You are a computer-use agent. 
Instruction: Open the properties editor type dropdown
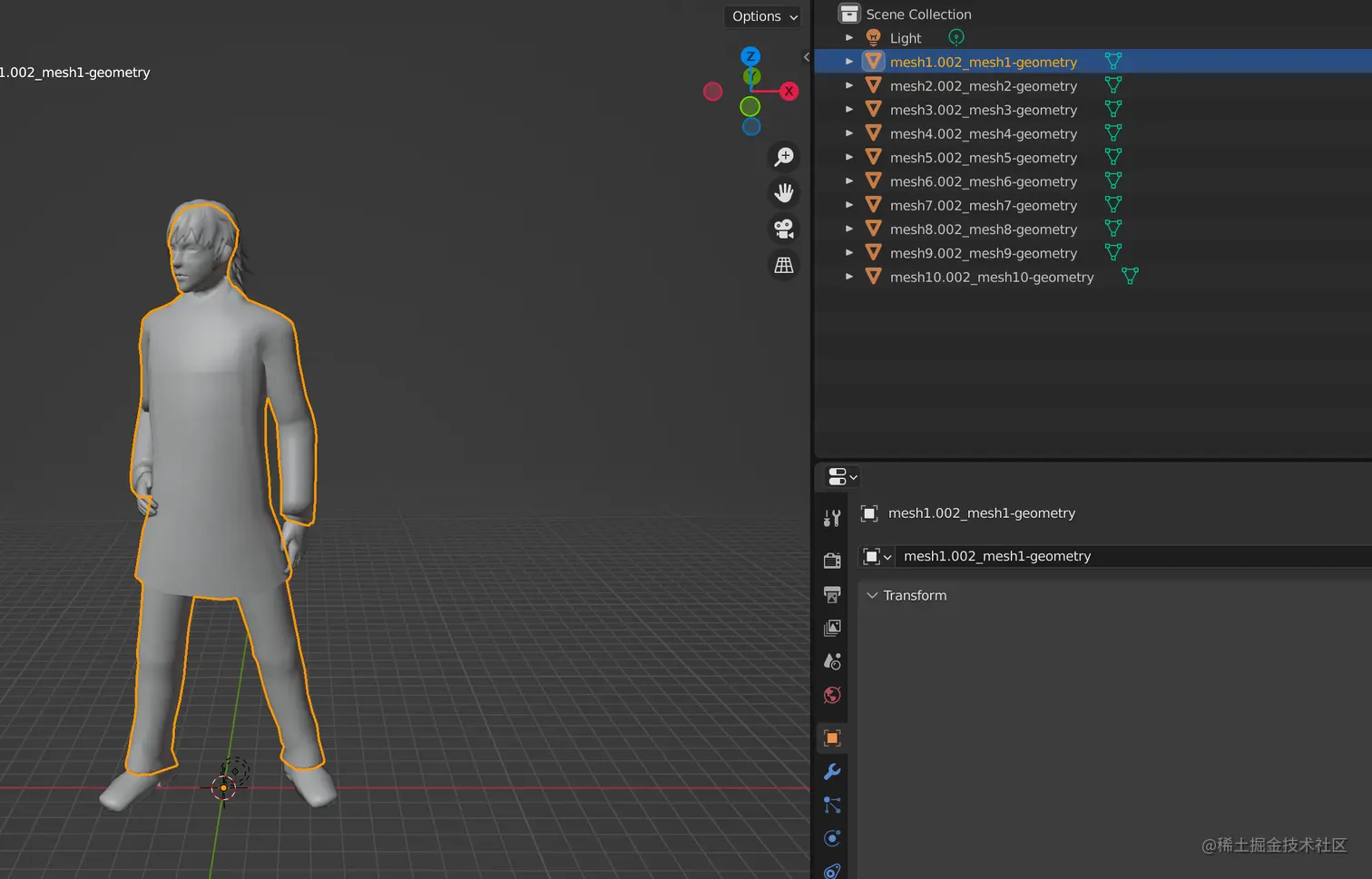coord(842,476)
